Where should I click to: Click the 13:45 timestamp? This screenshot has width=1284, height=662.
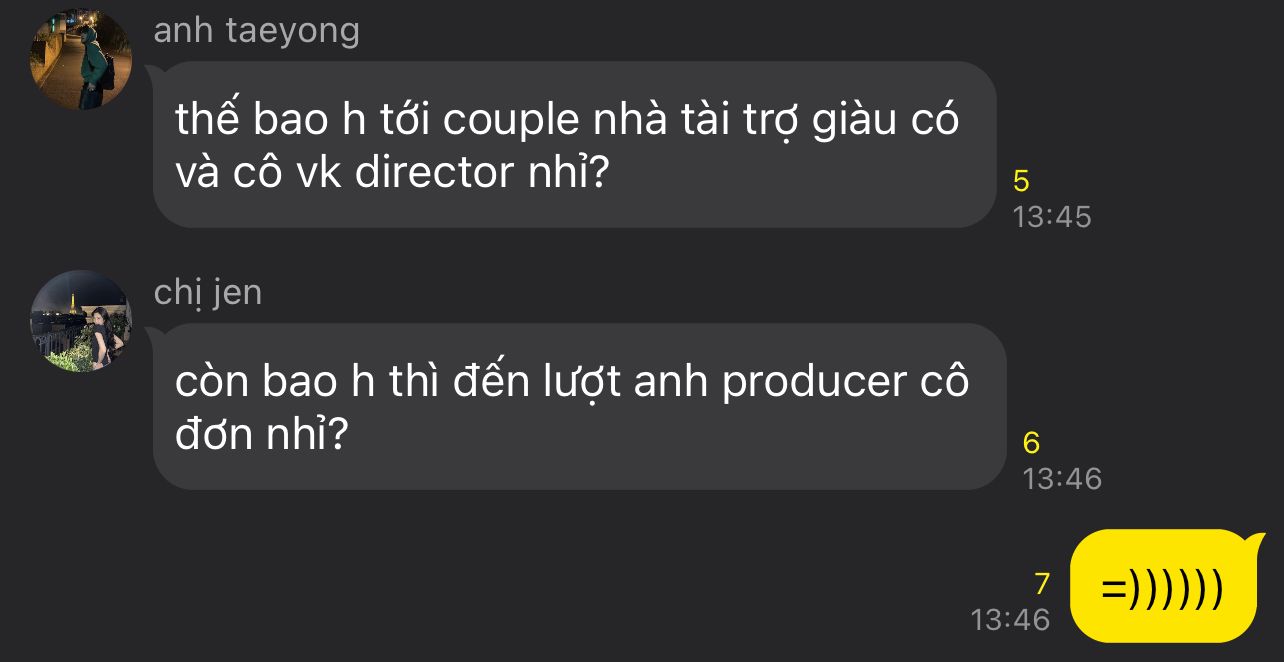pyautogui.click(x=1051, y=217)
